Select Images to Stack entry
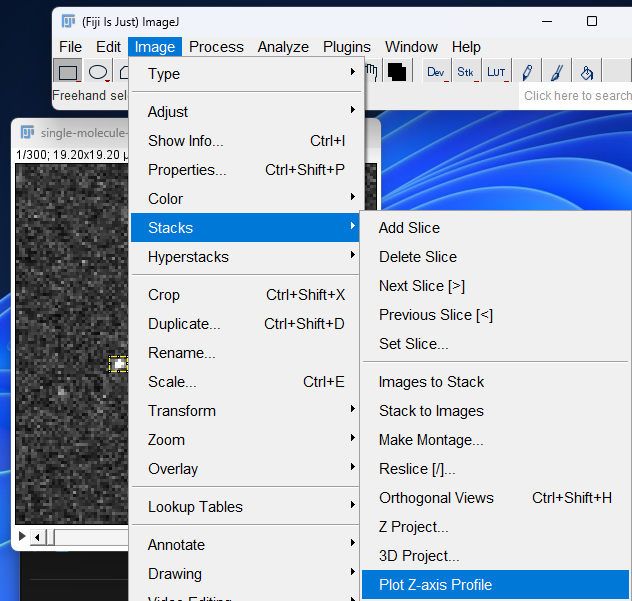 point(495,381)
